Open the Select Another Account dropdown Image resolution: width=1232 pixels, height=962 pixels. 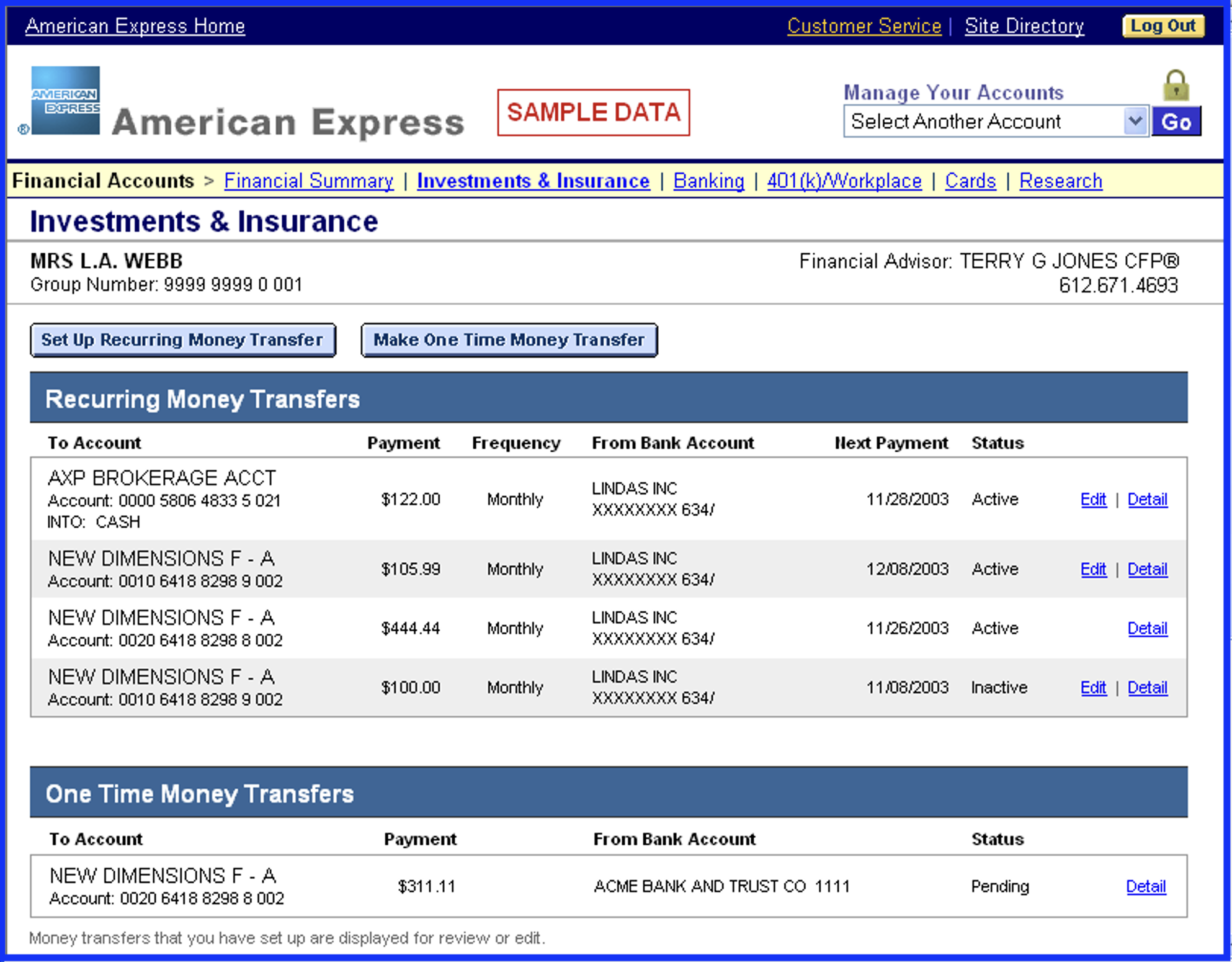(996, 121)
